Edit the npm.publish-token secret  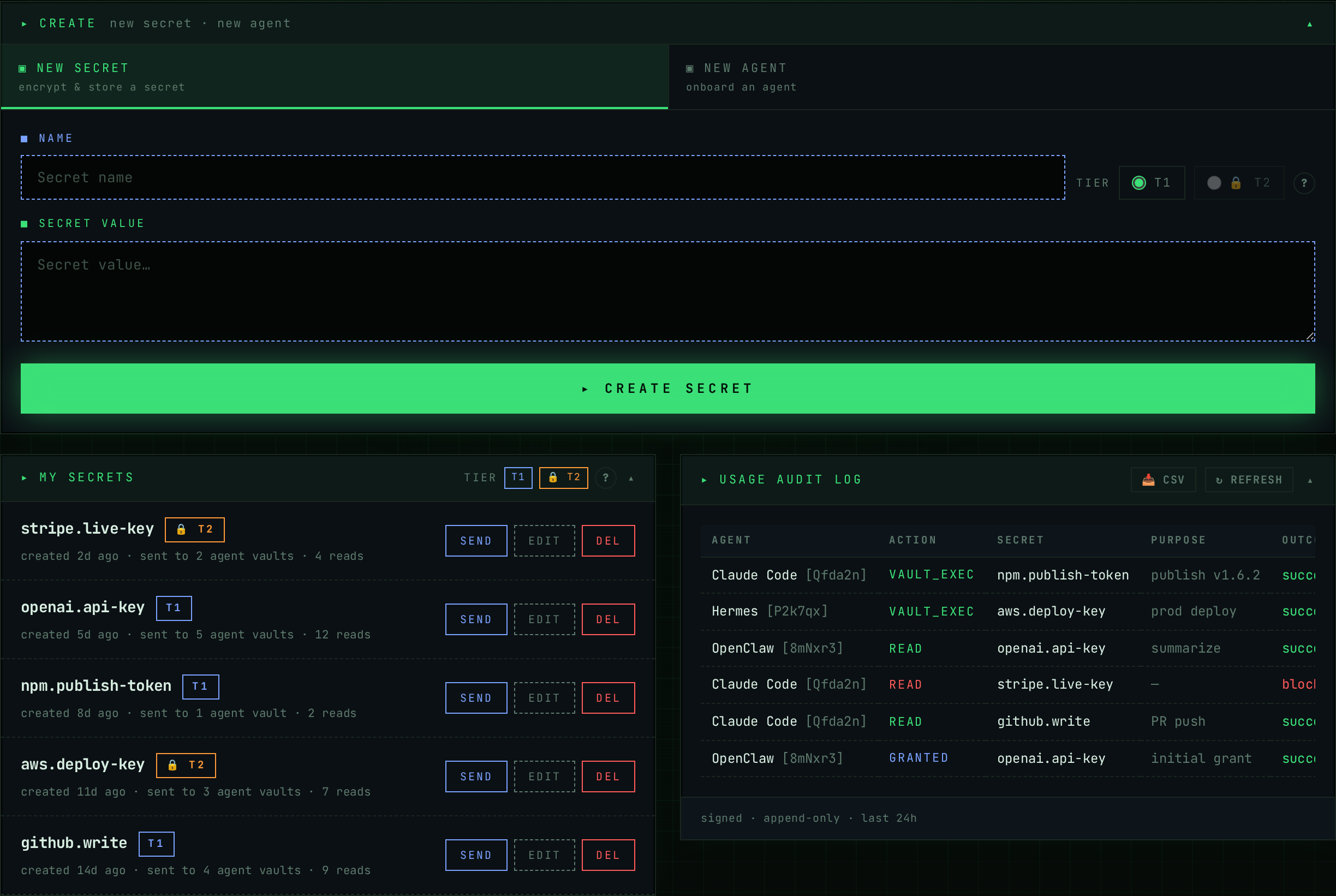[545, 698]
